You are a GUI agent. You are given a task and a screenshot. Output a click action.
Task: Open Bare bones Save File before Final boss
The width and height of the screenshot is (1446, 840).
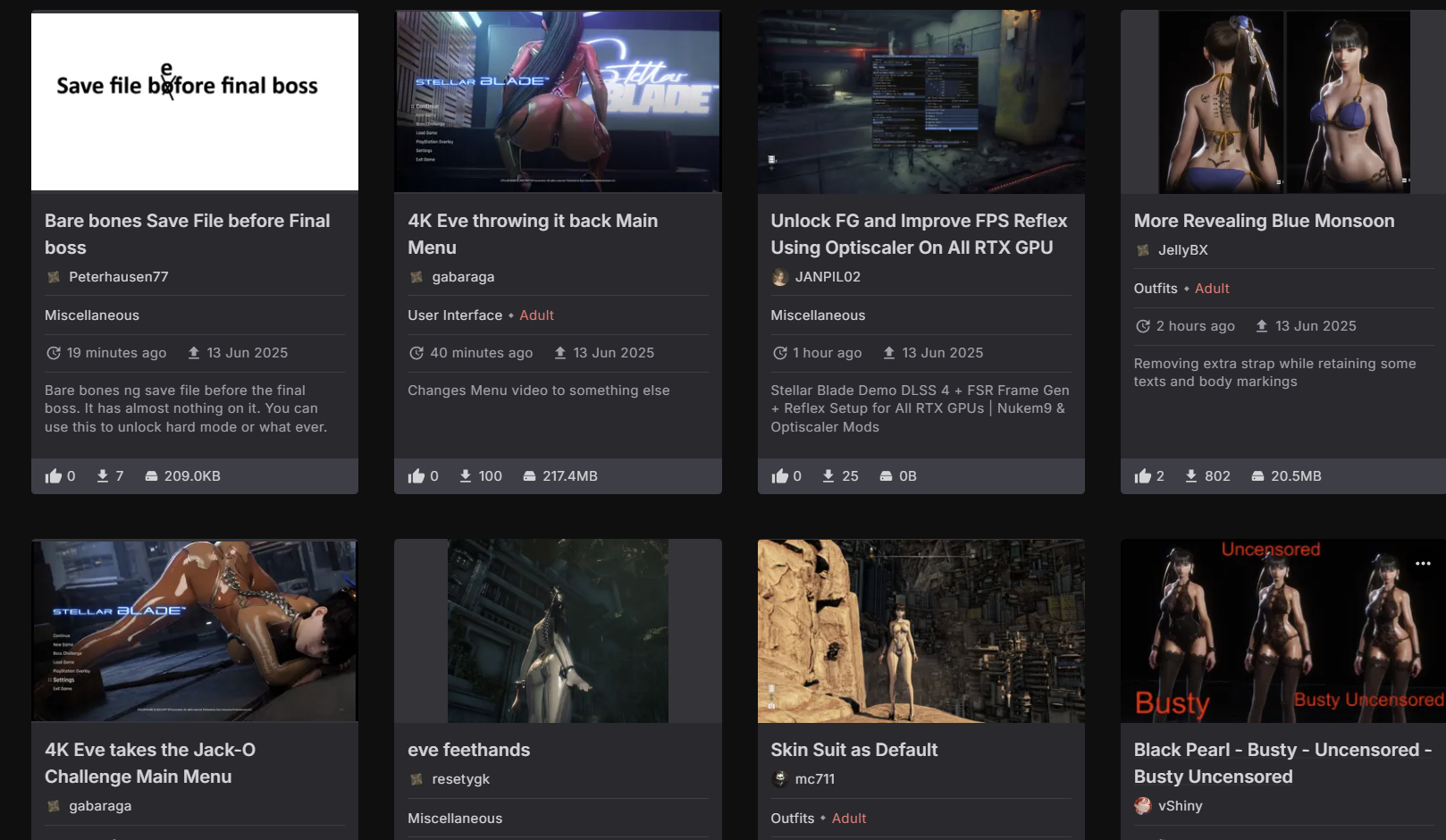pyautogui.click(x=188, y=234)
